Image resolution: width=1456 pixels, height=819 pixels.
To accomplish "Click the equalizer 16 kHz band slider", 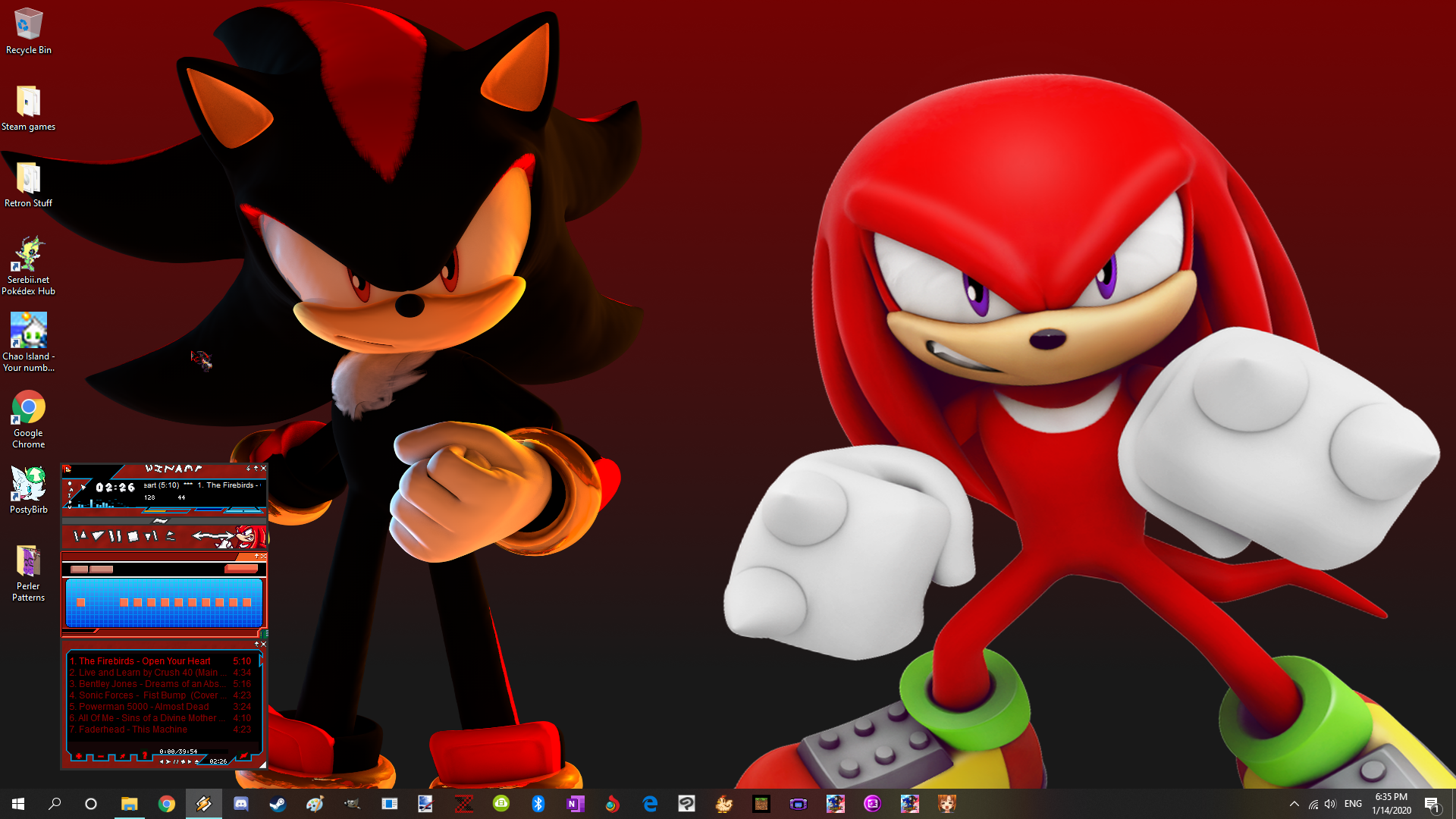I will [x=246, y=603].
